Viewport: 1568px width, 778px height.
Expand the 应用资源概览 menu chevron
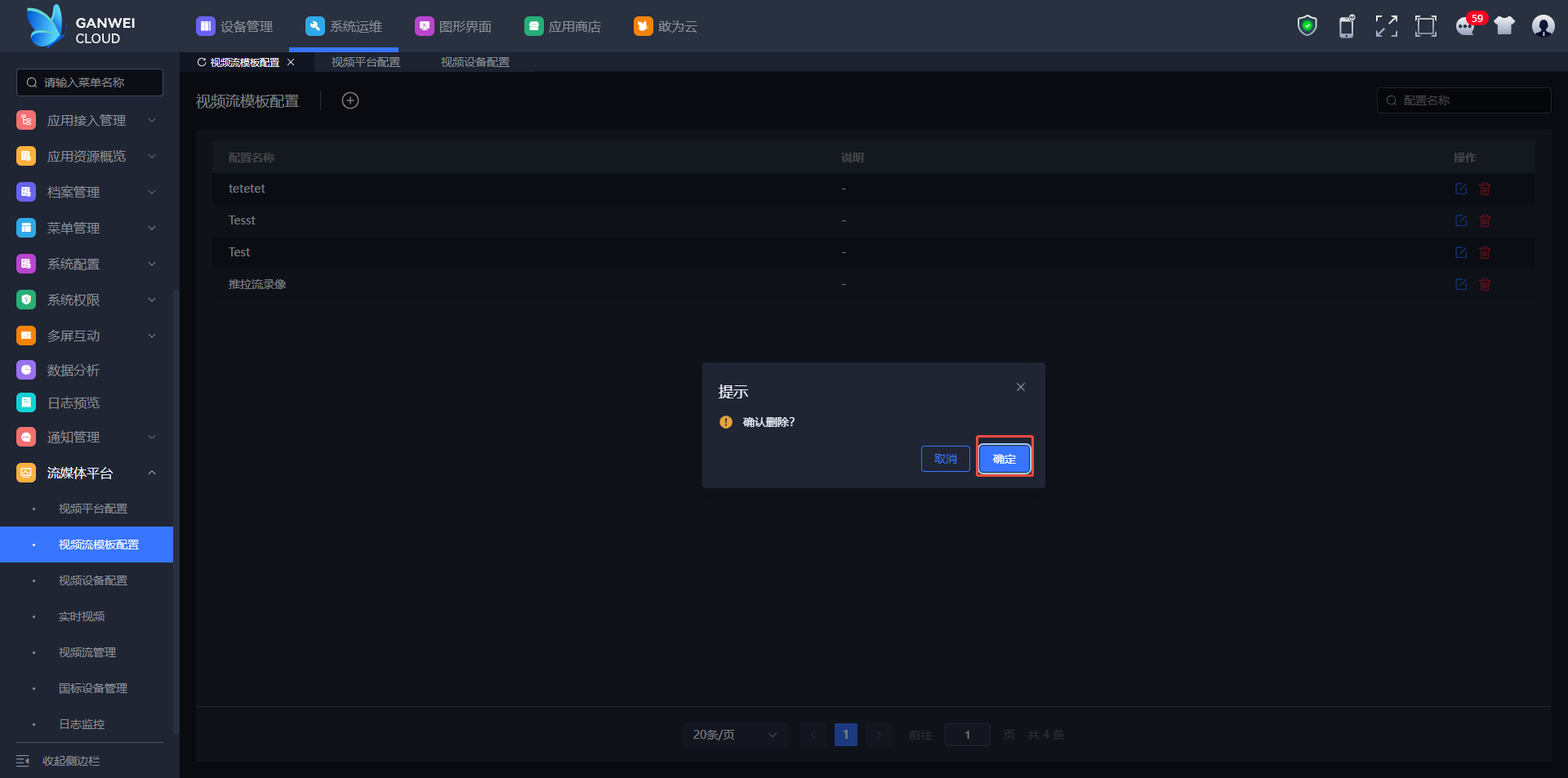[152, 156]
